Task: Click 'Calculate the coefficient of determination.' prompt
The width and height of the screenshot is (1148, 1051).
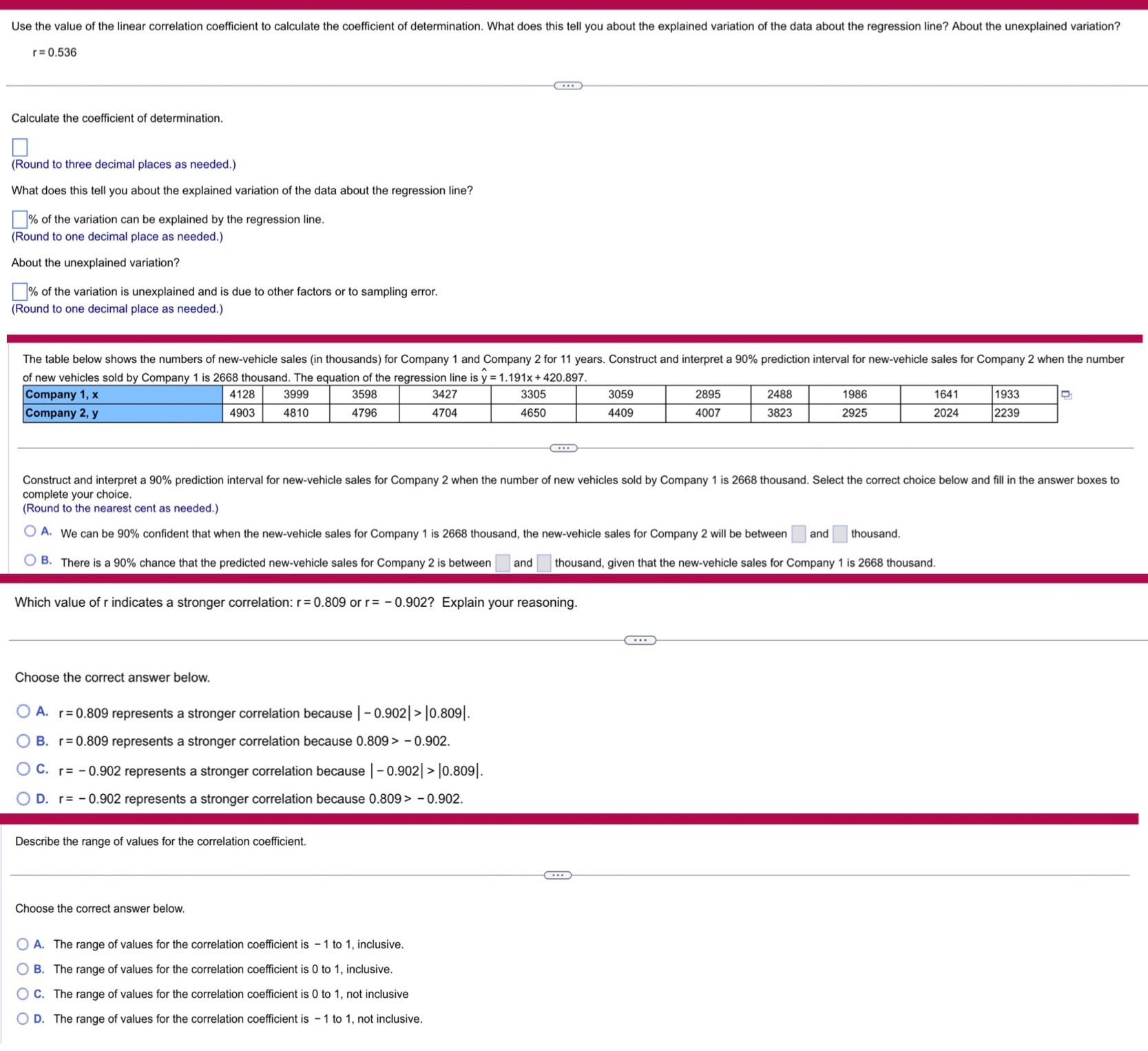Action: tap(117, 118)
